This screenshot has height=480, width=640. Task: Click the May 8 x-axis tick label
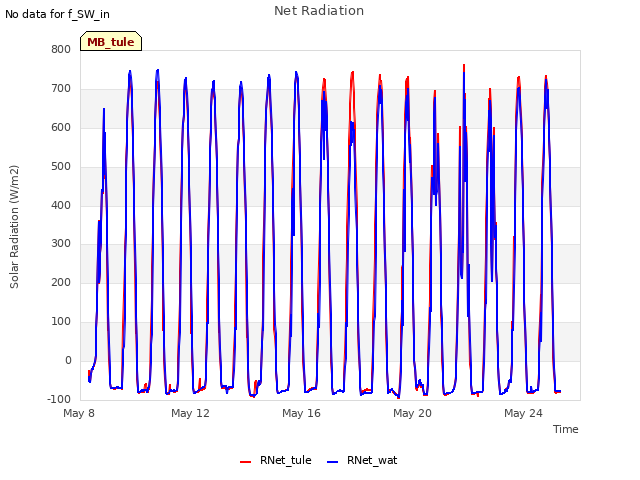79,413
